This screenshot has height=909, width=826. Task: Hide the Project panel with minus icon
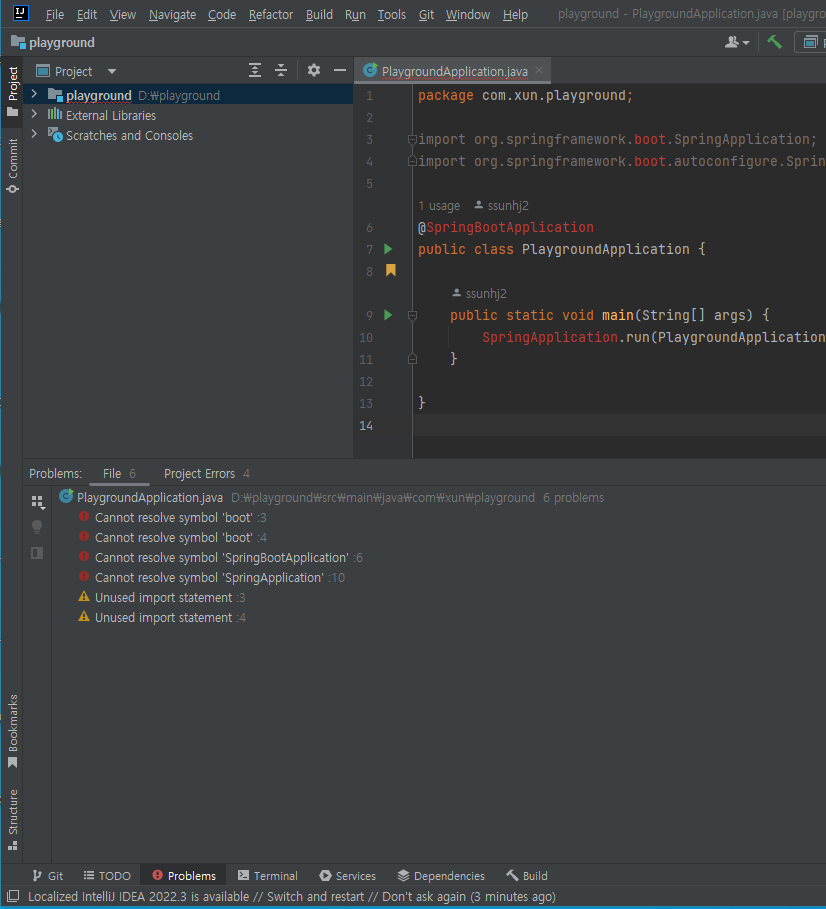[340, 71]
